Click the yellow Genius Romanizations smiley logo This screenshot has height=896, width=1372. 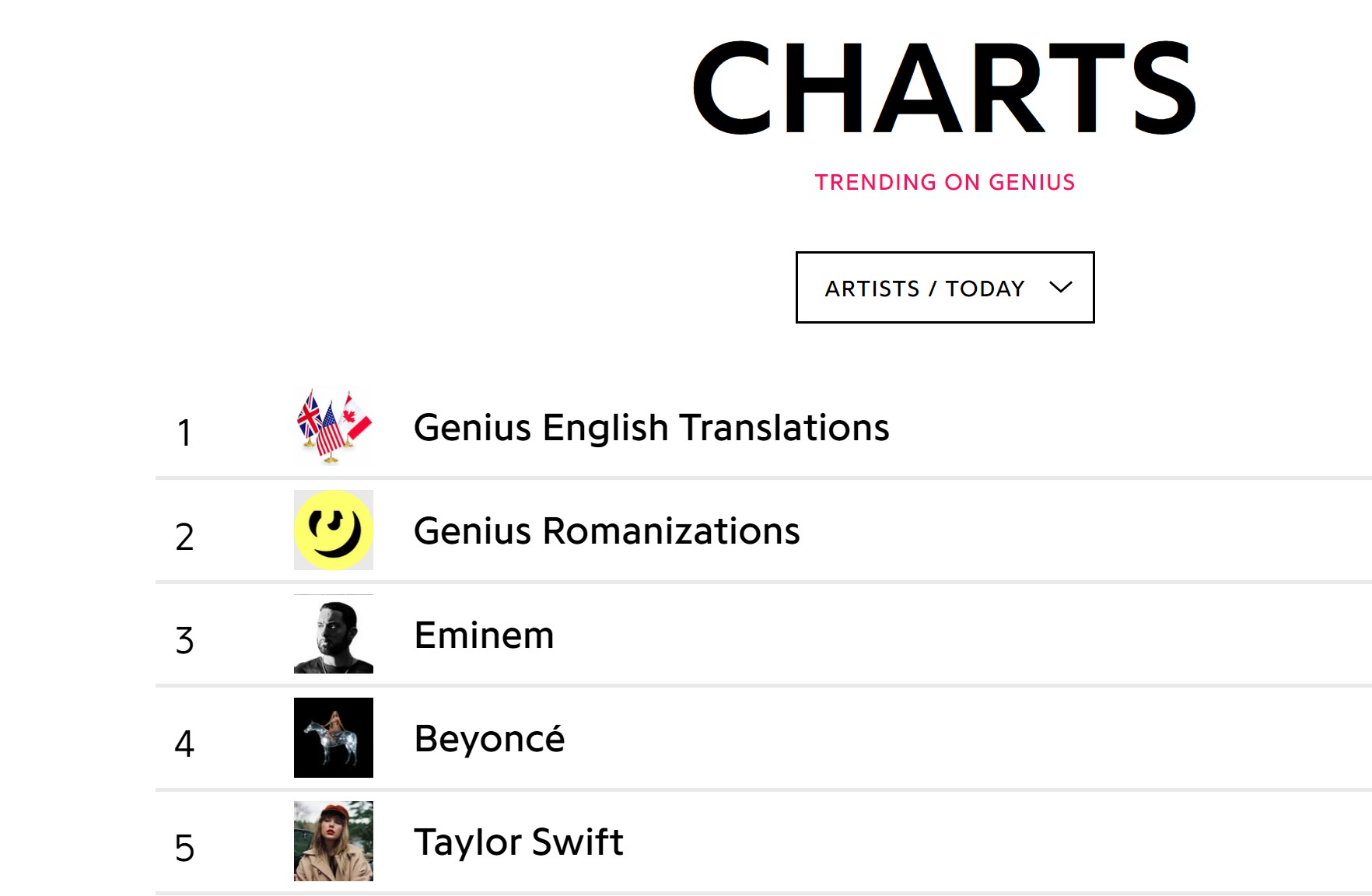(x=334, y=530)
